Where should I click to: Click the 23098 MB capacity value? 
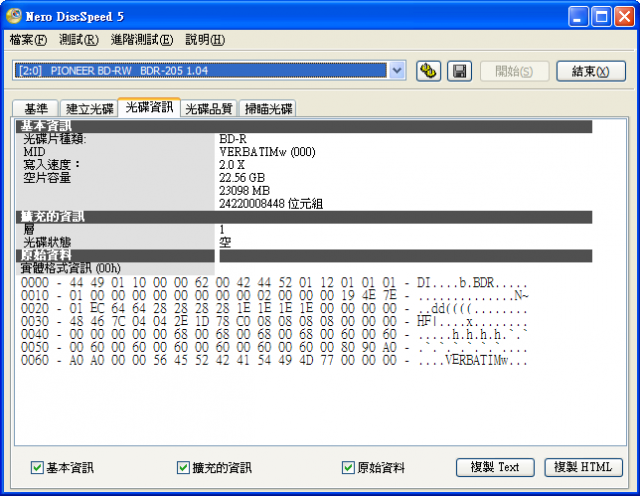(244, 191)
